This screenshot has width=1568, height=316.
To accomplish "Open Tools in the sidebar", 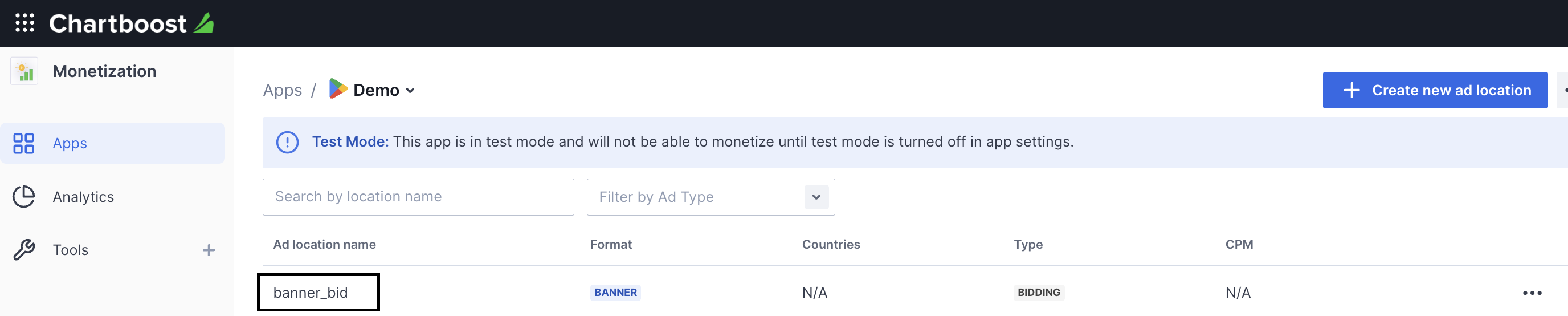I will (x=71, y=250).
